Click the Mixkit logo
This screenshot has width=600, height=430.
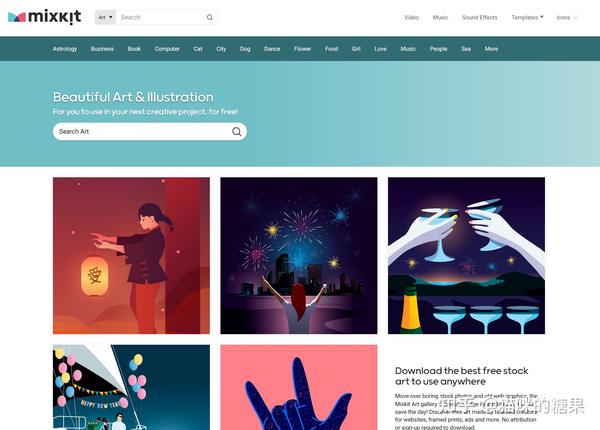click(44, 17)
